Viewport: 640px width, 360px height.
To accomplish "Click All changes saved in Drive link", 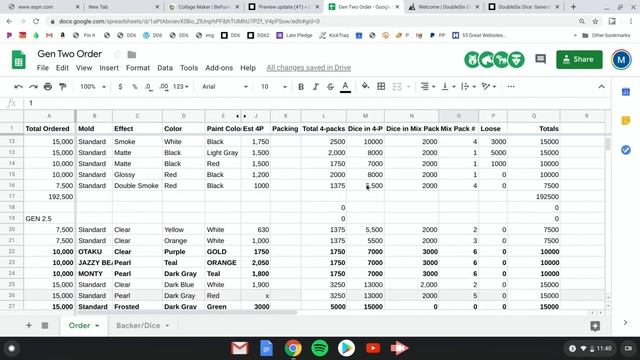I will click(309, 68).
